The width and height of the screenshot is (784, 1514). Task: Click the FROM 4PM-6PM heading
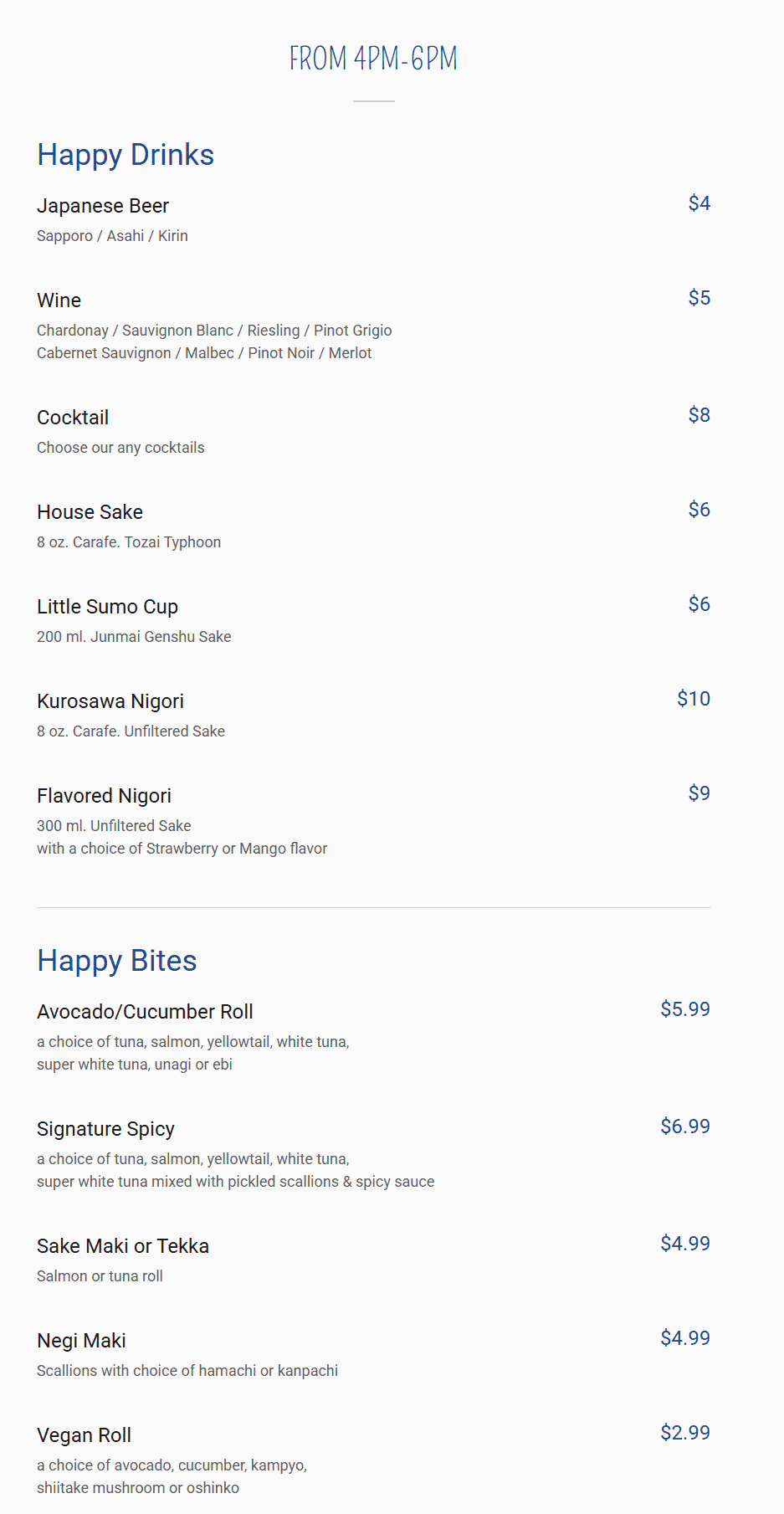tap(373, 59)
